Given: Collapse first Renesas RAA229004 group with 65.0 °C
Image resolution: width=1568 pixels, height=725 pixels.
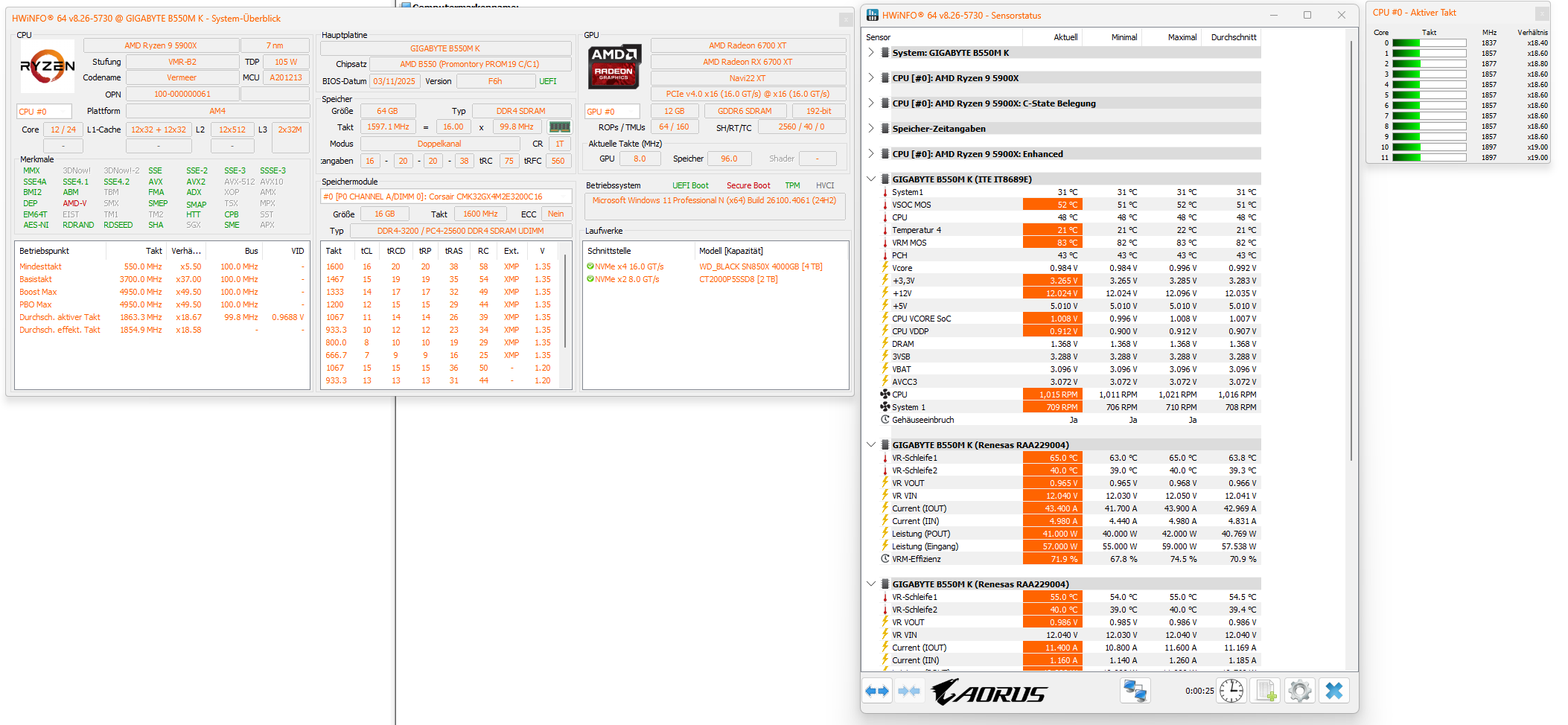Looking at the screenshot, I should (x=871, y=445).
